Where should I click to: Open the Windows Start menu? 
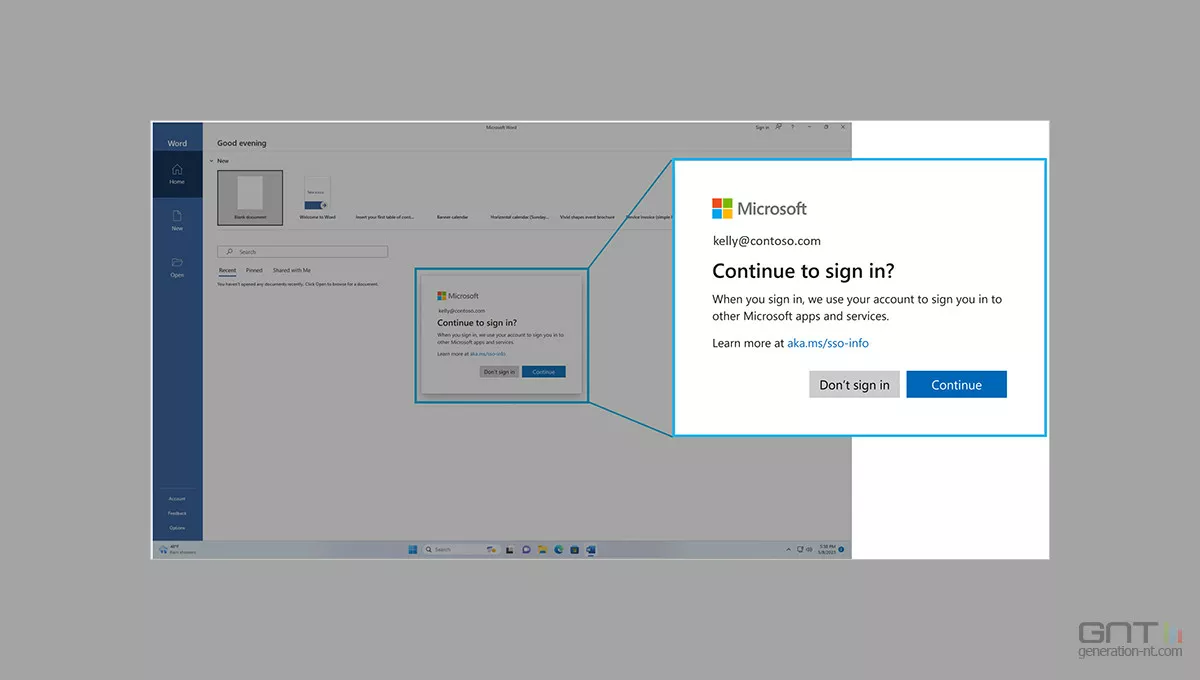click(x=412, y=549)
